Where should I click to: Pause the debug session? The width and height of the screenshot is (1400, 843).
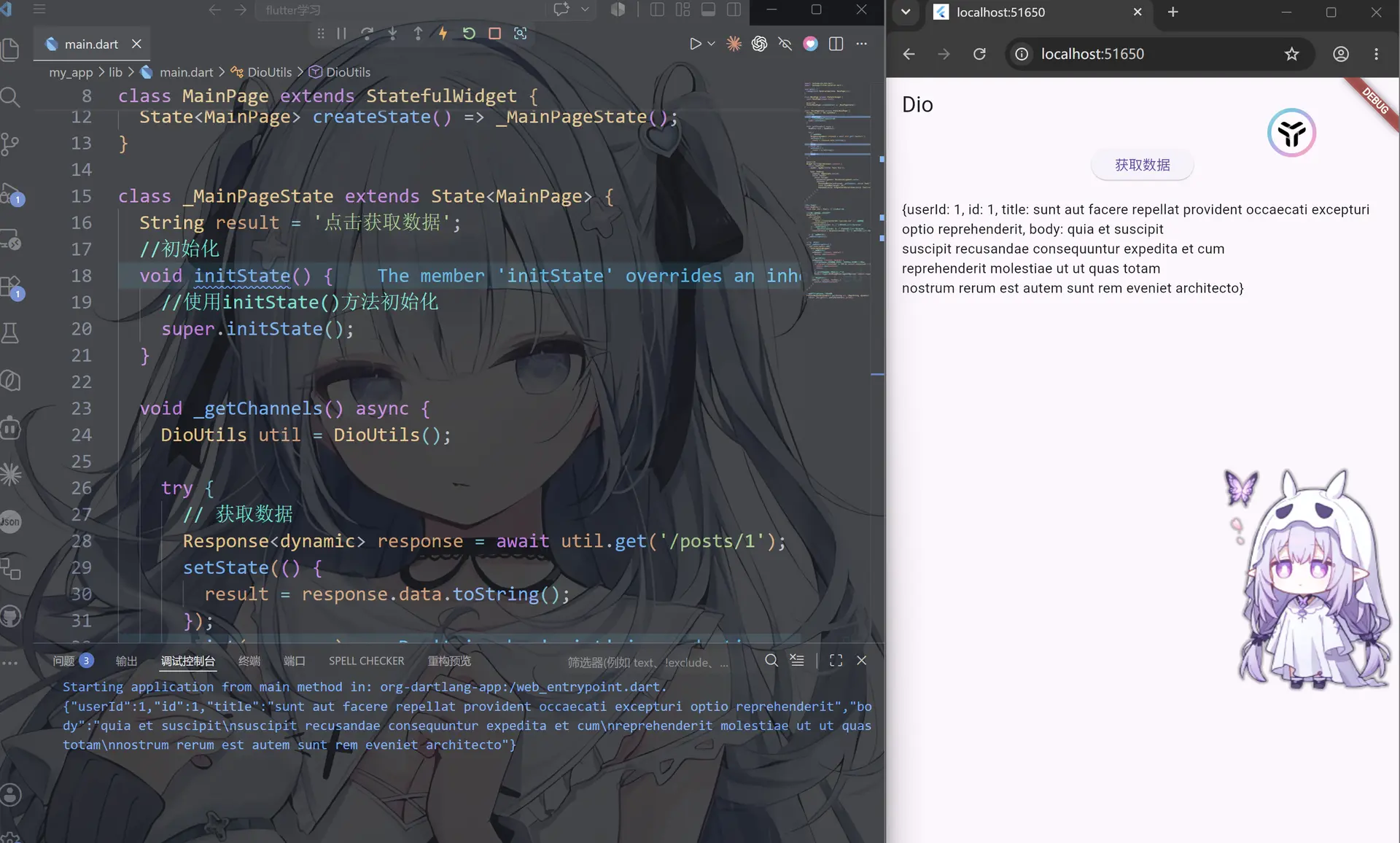point(341,34)
